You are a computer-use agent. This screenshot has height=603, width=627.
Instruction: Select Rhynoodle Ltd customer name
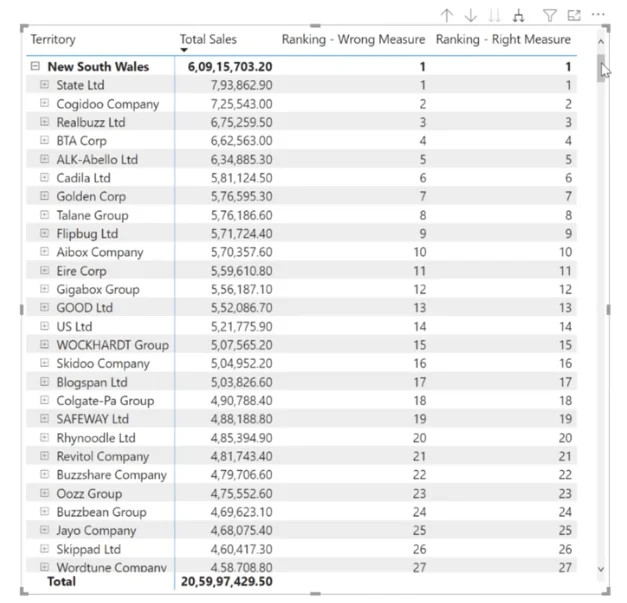(x=96, y=438)
